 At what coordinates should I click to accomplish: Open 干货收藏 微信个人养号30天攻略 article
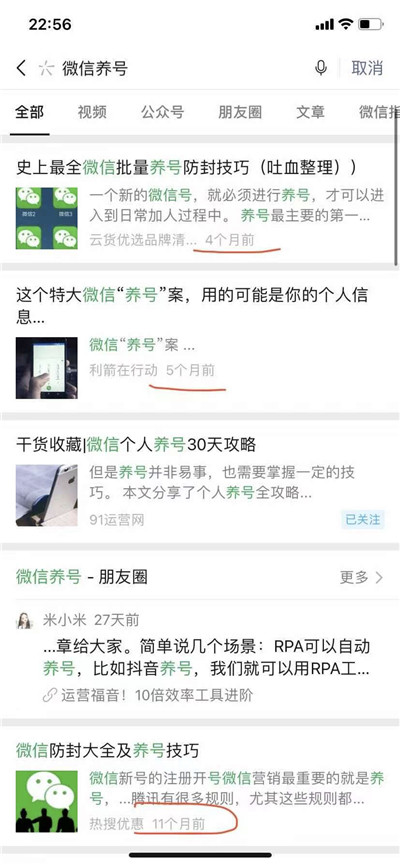136,444
